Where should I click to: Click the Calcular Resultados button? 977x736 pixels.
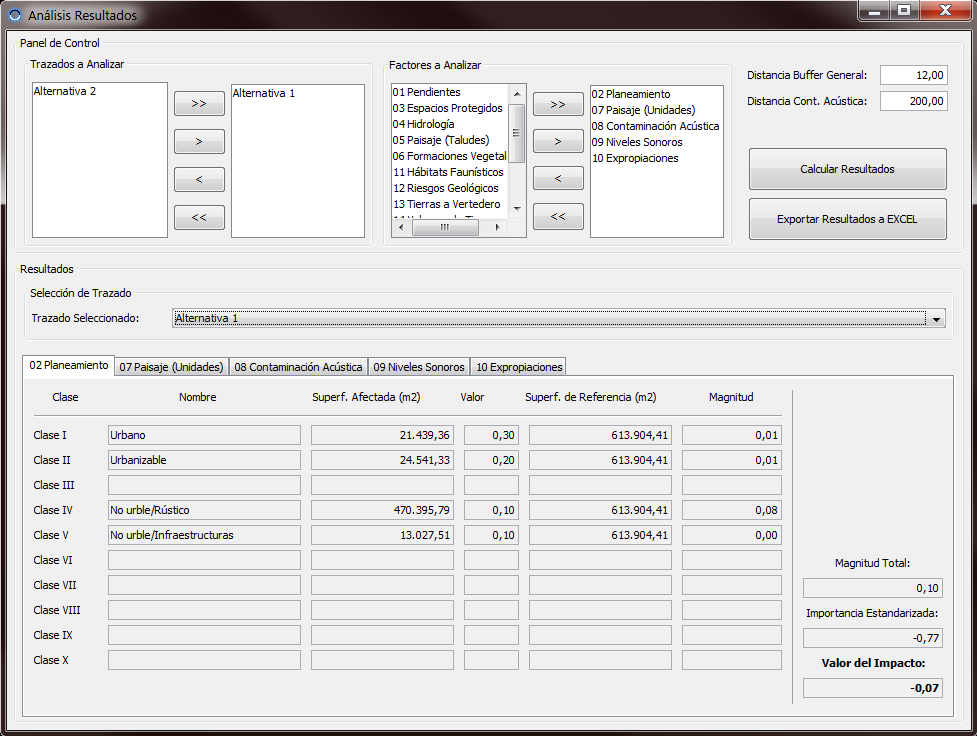pos(847,169)
